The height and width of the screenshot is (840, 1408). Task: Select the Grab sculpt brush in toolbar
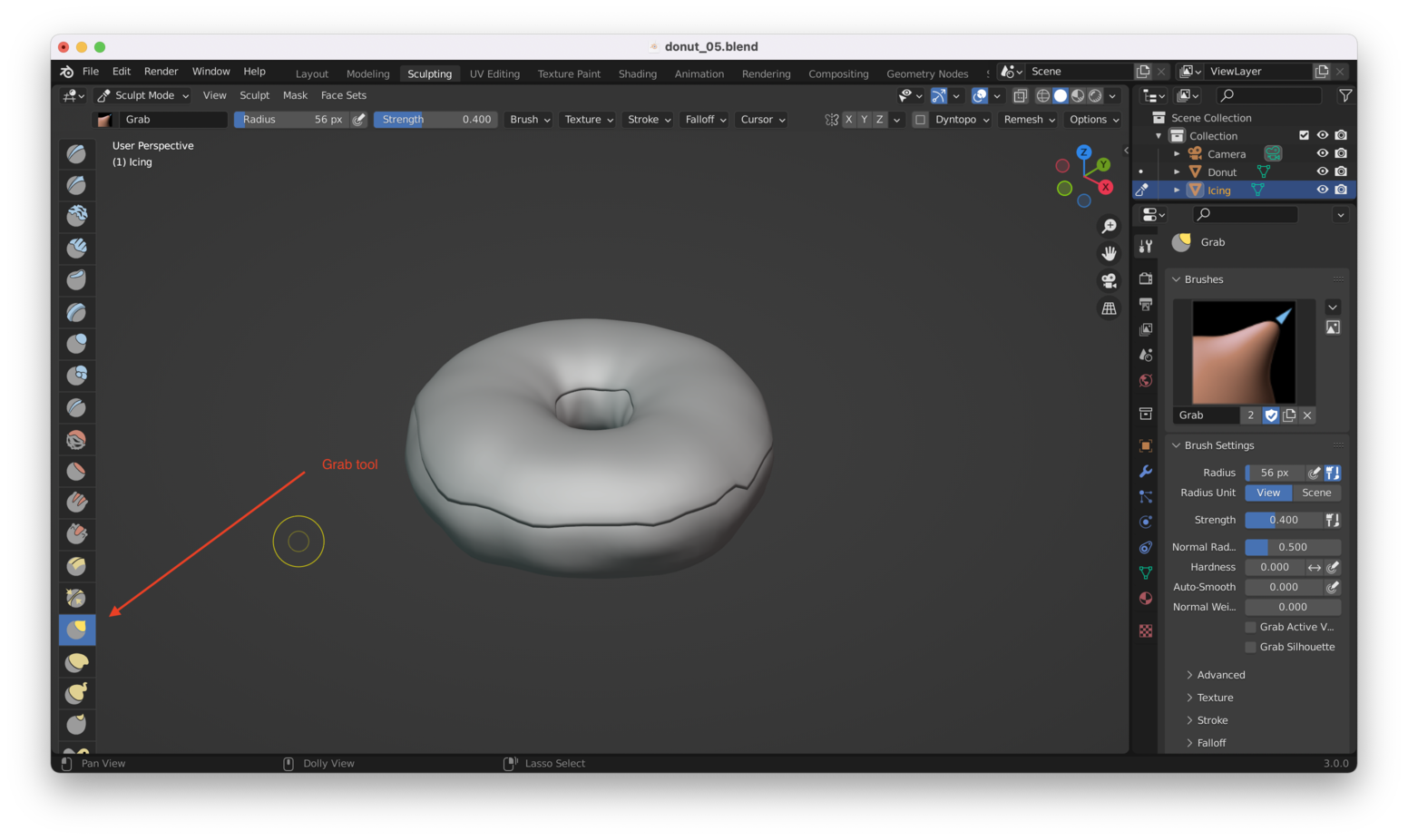[x=77, y=630]
